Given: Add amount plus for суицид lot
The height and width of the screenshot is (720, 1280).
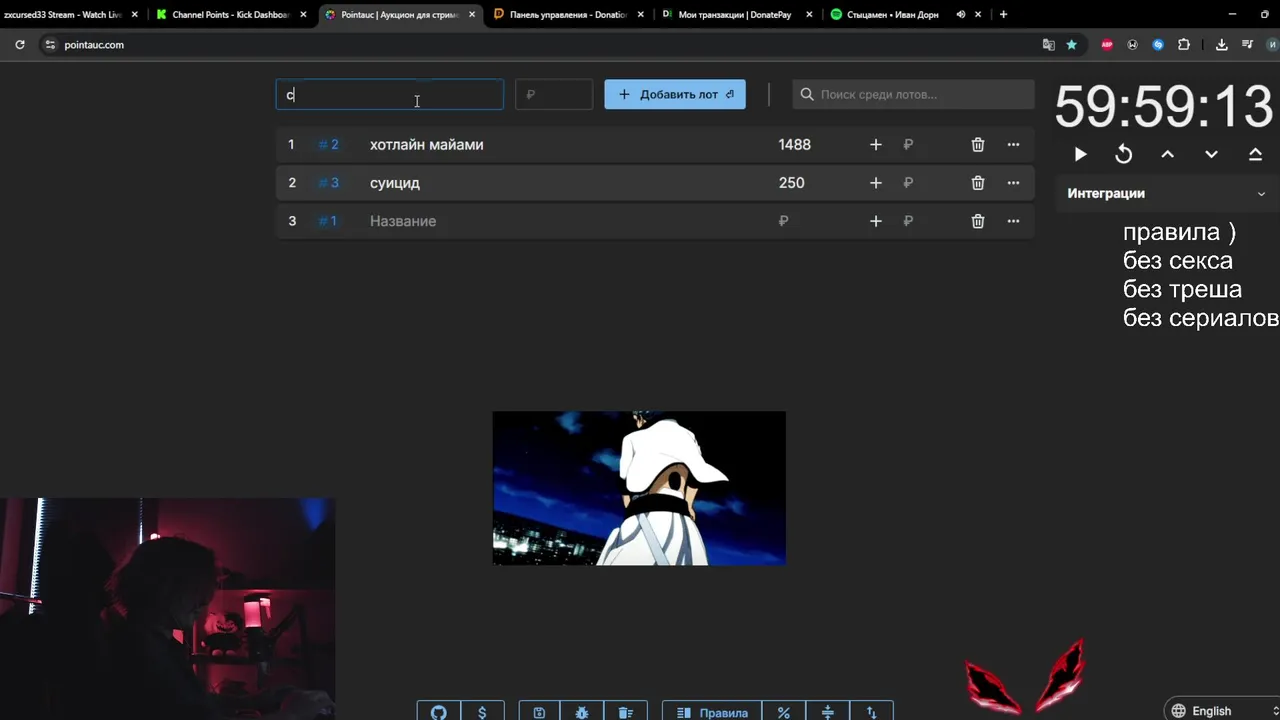Looking at the screenshot, I should tap(876, 183).
